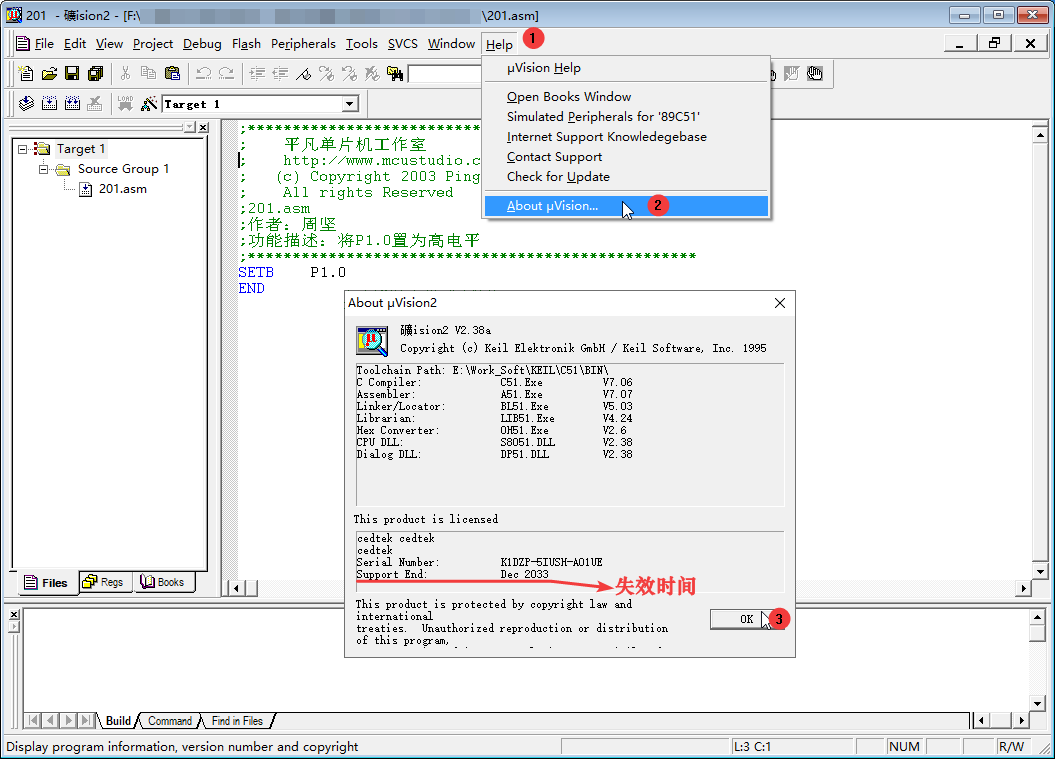Toggle bookmark with the flag icon
This screenshot has height=759, width=1055.
click(x=303, y=73)
